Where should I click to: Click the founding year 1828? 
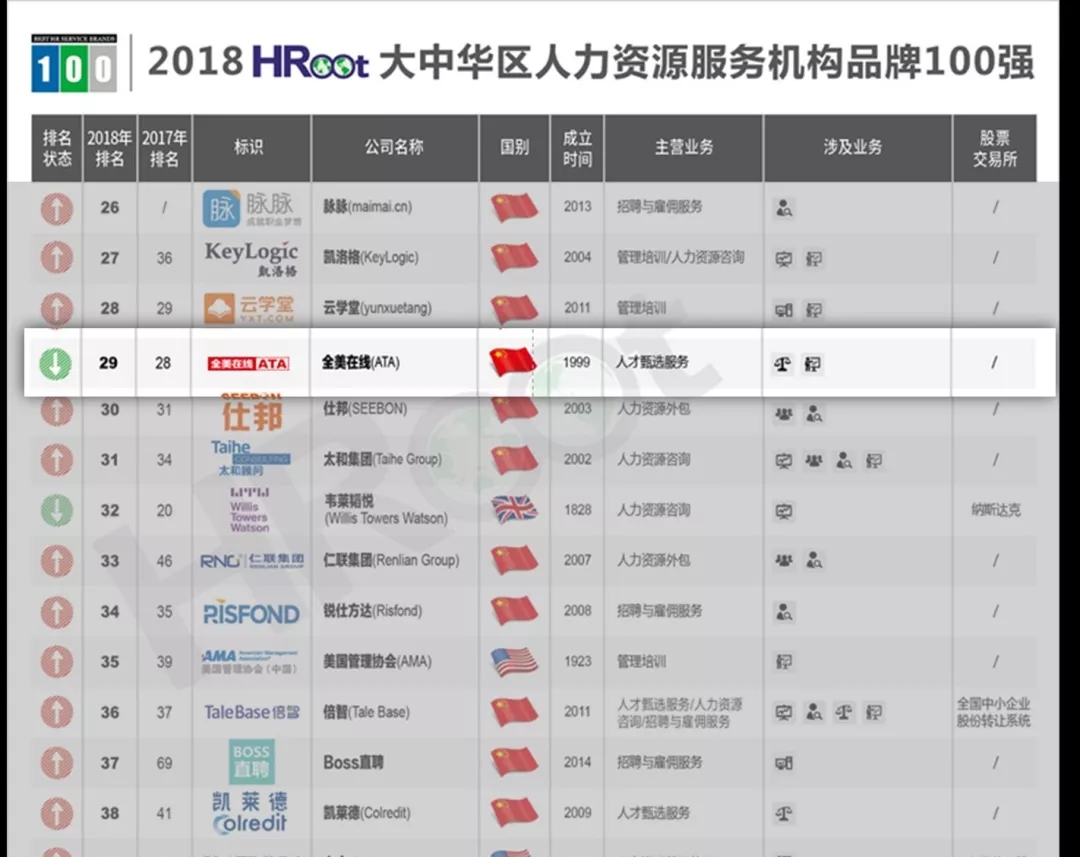577,510
